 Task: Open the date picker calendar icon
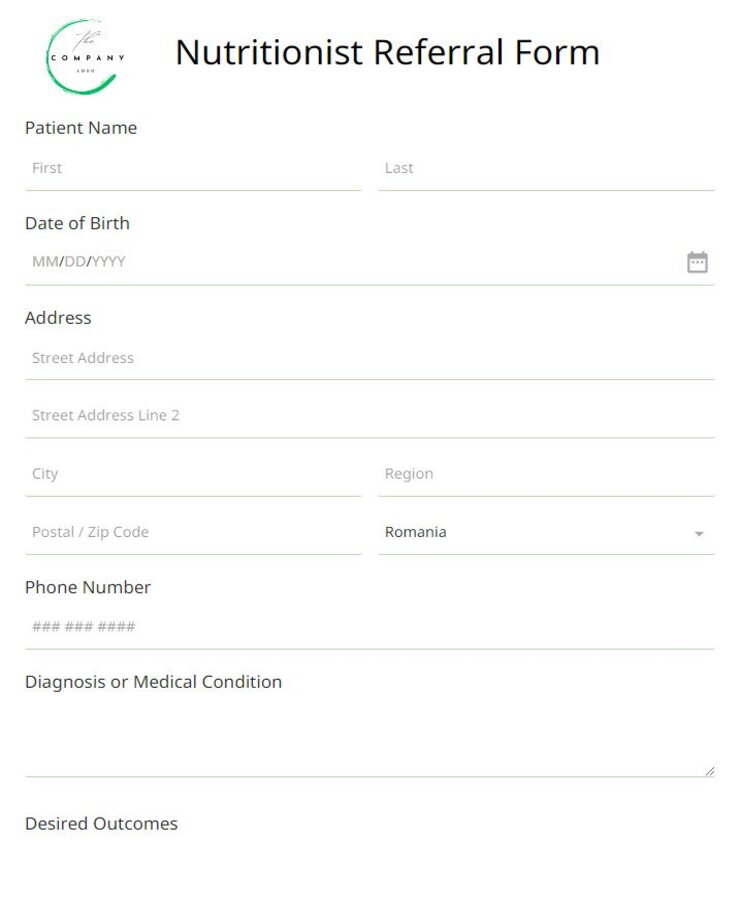click(x=698, y=261)
